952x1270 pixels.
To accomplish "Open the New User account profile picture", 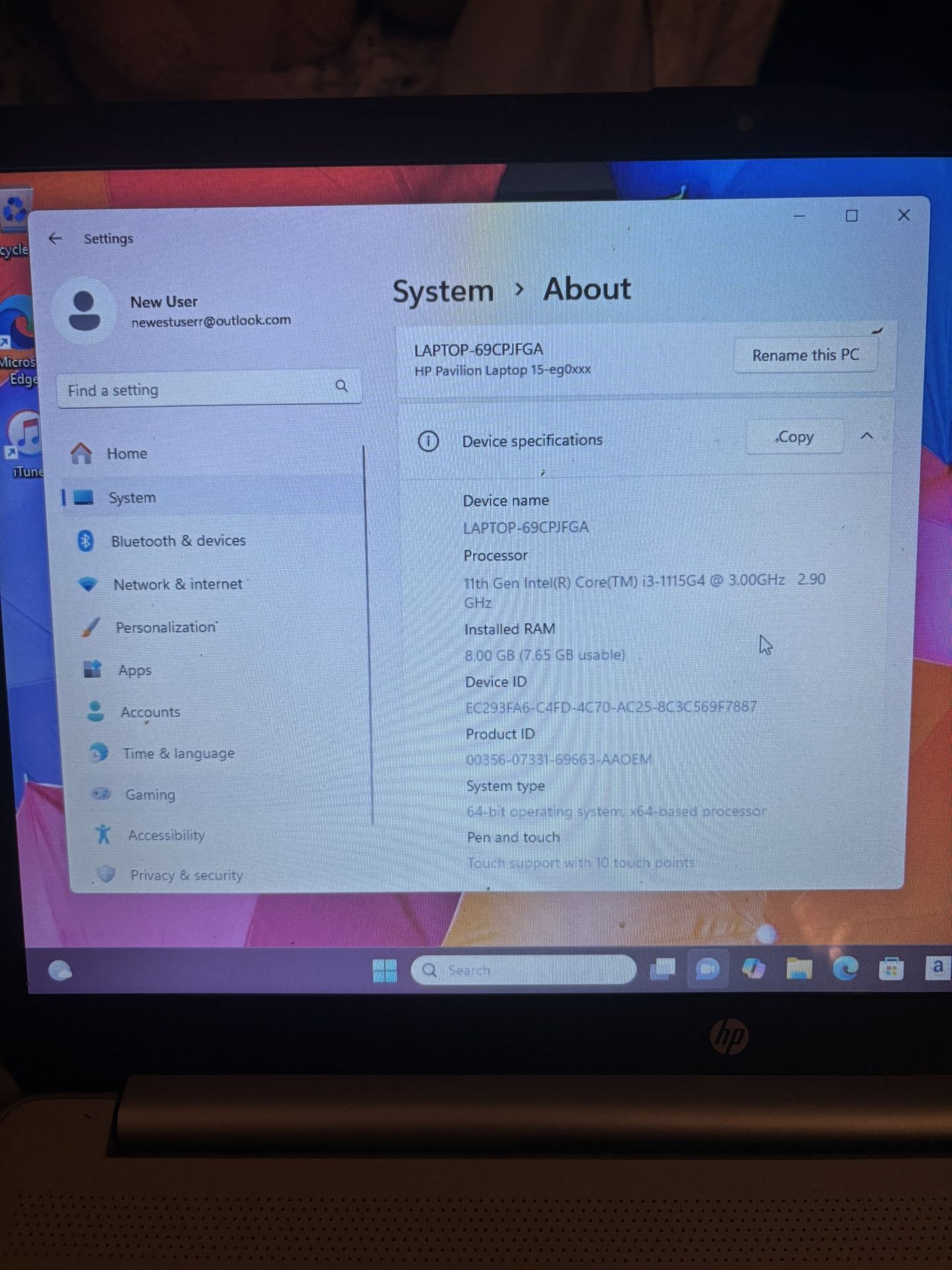I will (85, 311).
